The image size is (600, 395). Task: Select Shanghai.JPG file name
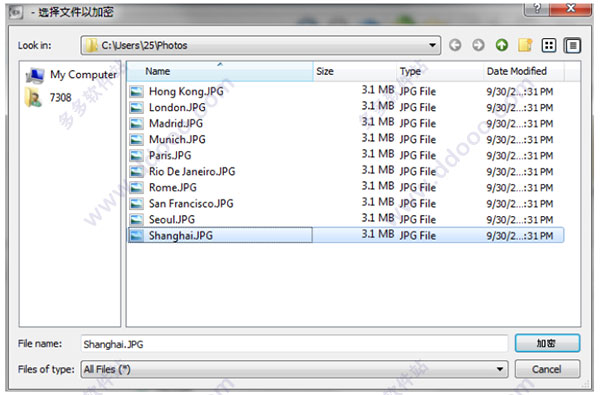181,236
